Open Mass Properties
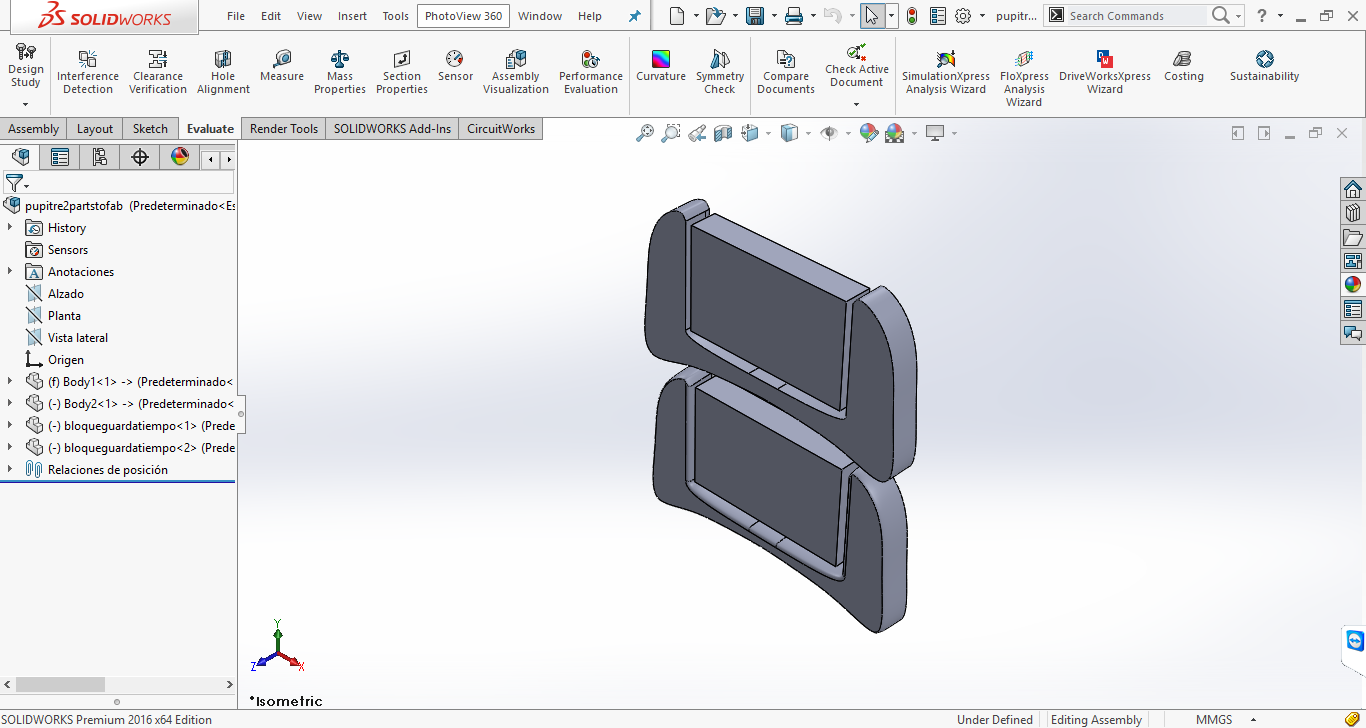Screen dimensions: 1366x728 pos(340,72)
